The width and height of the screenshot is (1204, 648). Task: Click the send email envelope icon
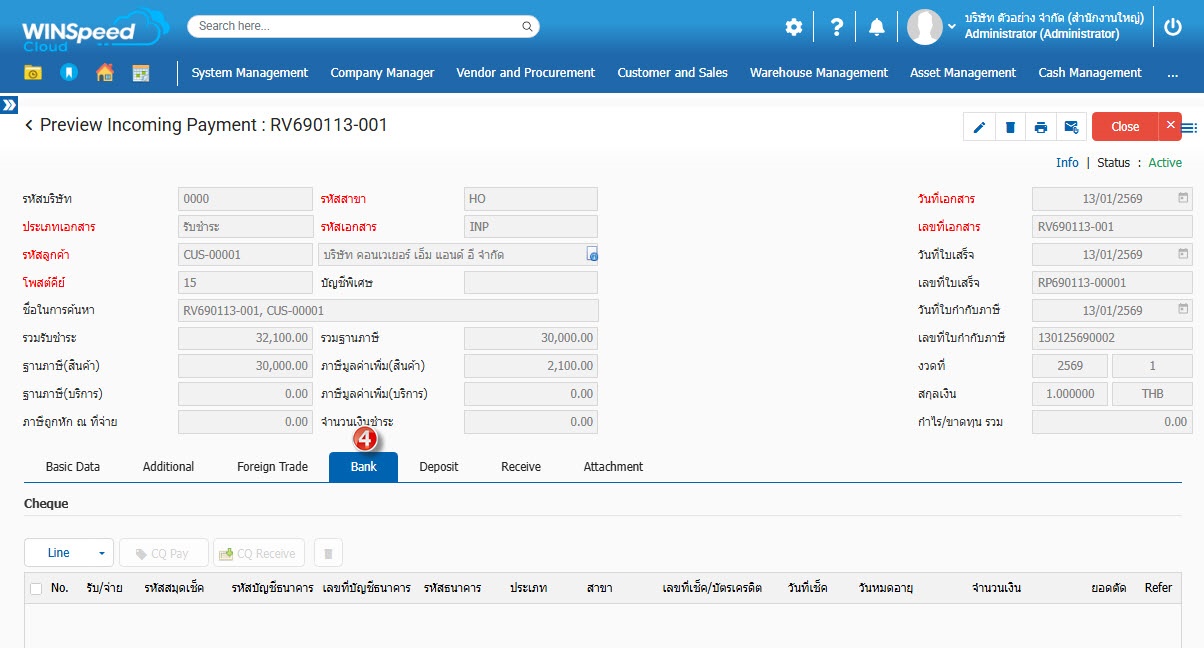[1071, 127]
